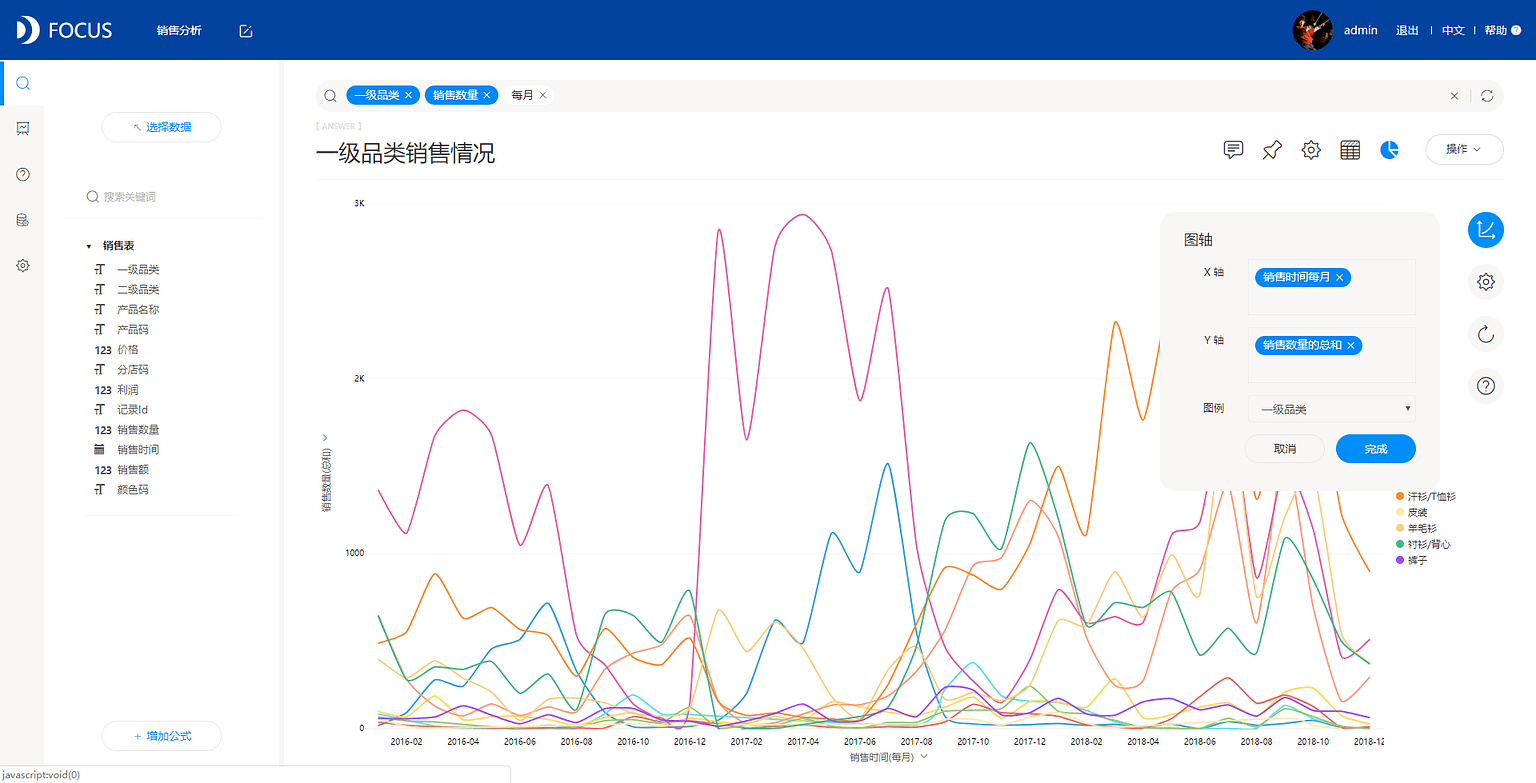Collapse the 销售表 tree node
This screenshot has width=1536, height=783.
click(88, 246)
